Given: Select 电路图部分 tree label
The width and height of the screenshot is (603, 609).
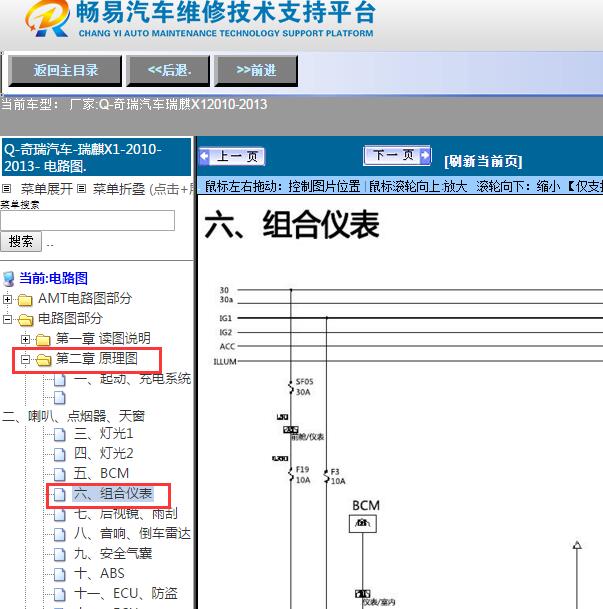Looking at the screenshot, I should (70, 318).
